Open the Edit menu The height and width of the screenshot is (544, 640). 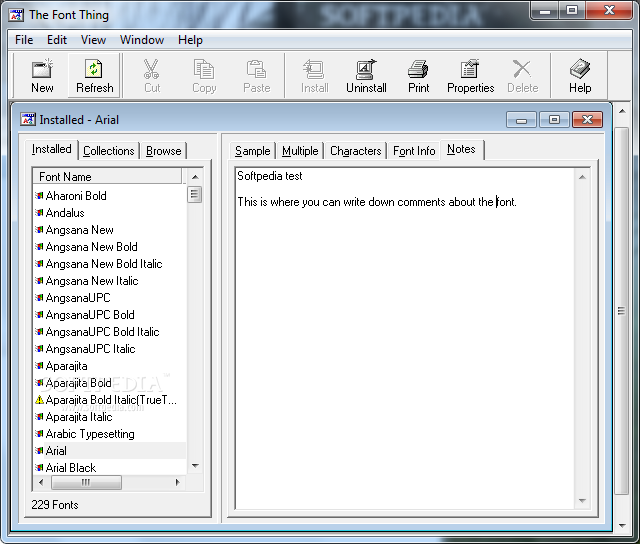tap(57, 40)
